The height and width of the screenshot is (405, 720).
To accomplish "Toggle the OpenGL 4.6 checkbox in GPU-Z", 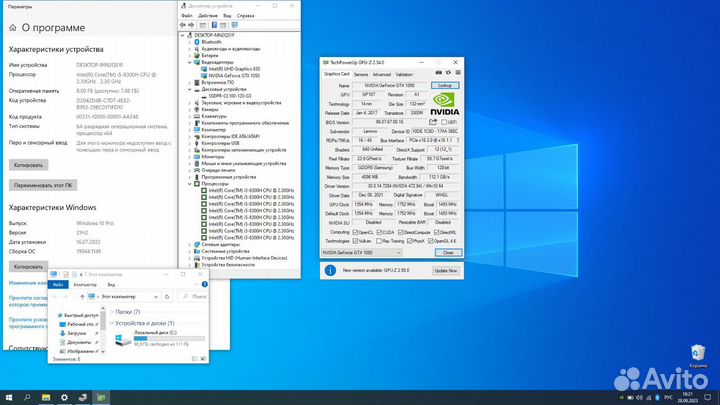I will (431, 241).
